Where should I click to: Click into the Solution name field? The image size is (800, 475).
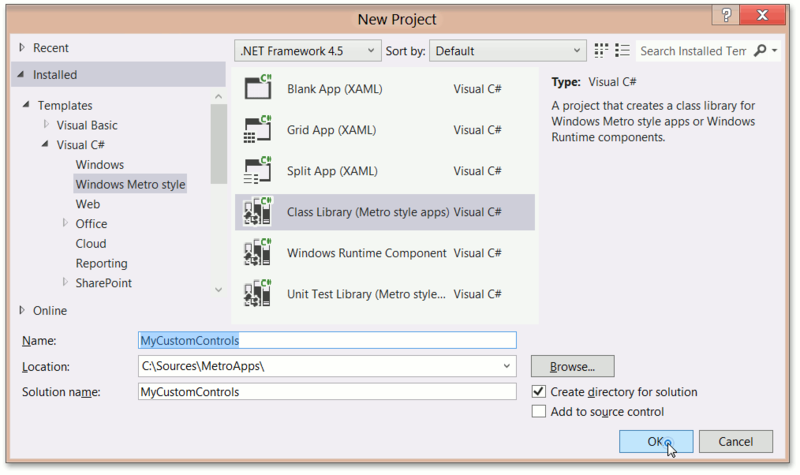pos(327,392)
